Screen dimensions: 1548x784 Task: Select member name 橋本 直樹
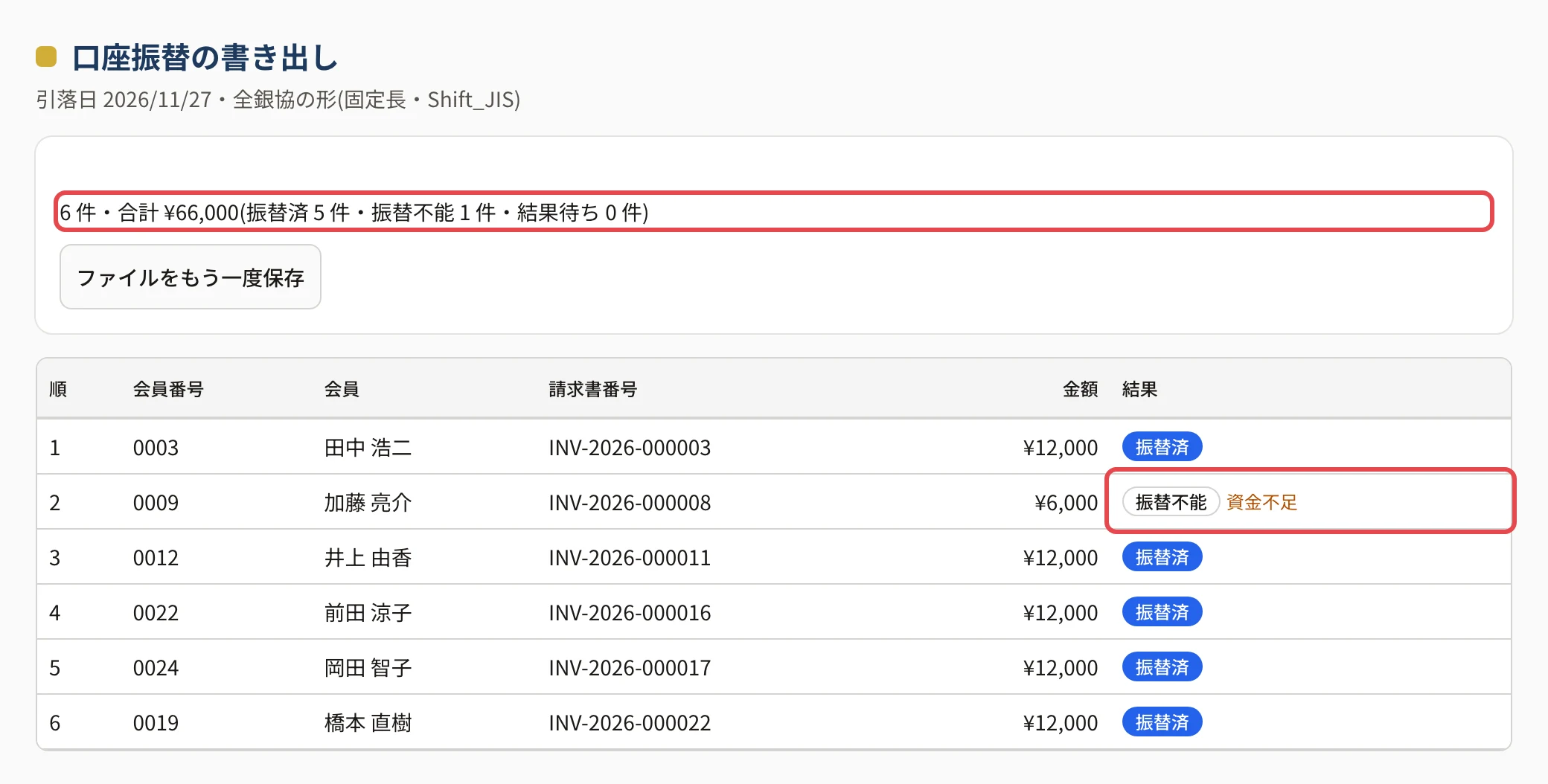[x=368, y=723]
